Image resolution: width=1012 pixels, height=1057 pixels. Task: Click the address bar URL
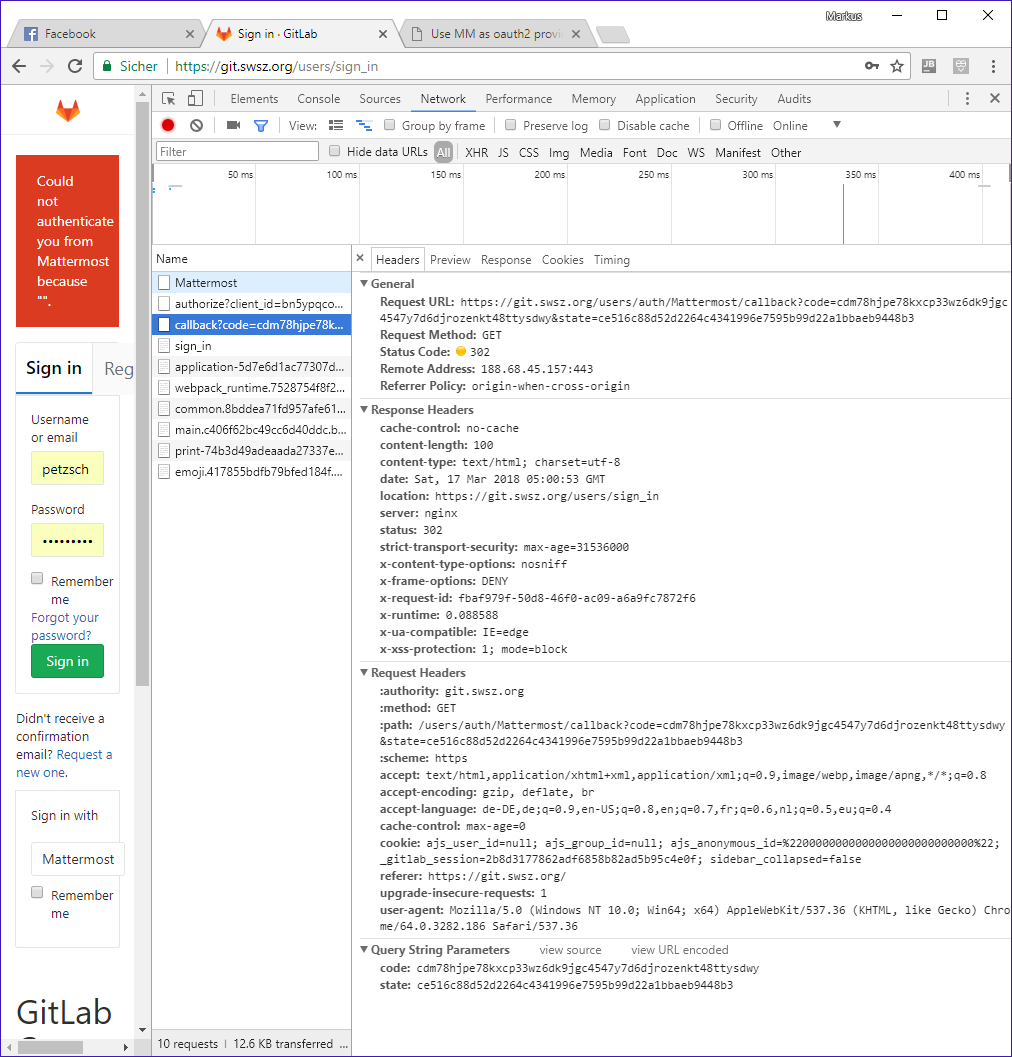pos(276,66)
